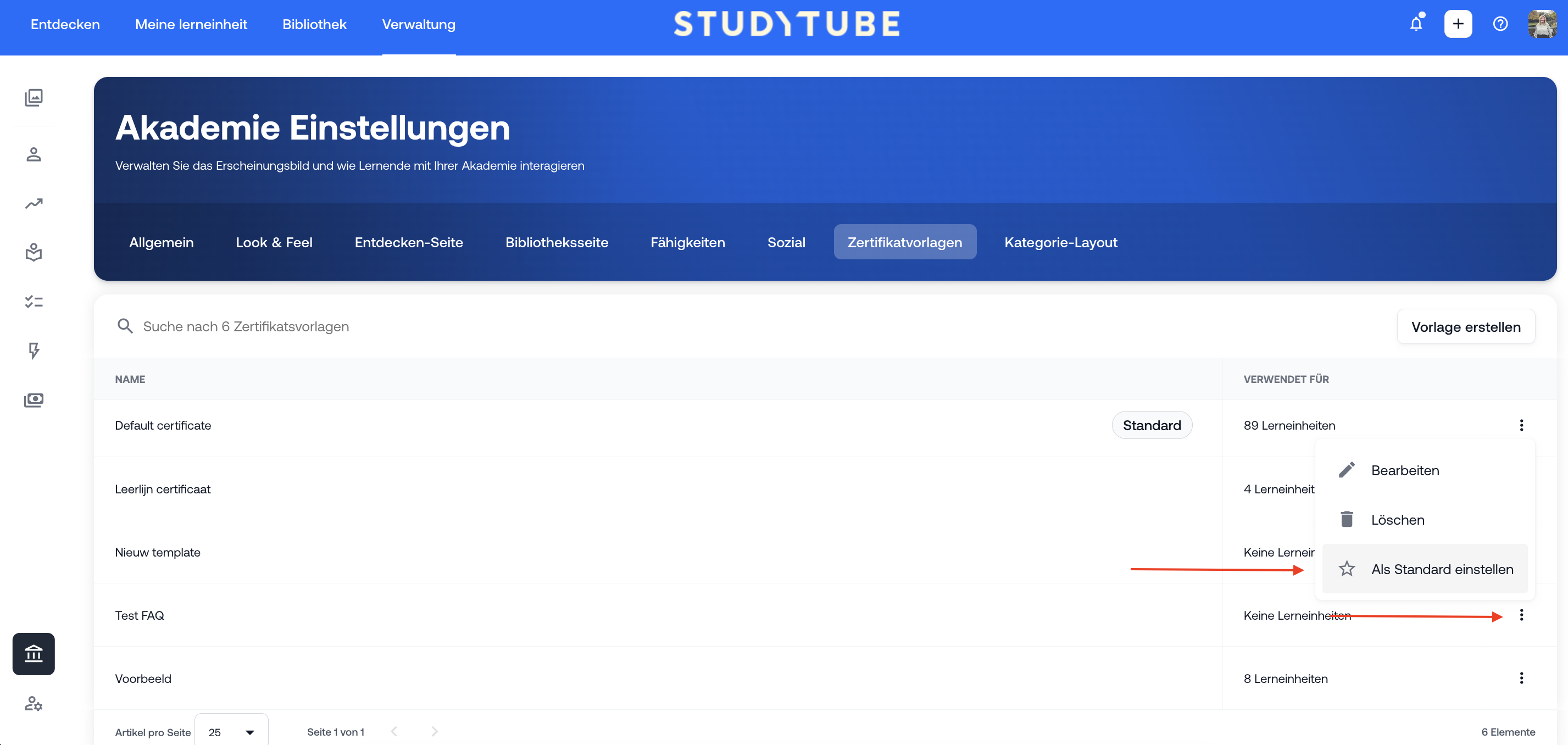Switch to the Look & Feel tab
The width and height of the screenshot is (1568, 745).
pos(274,242)
